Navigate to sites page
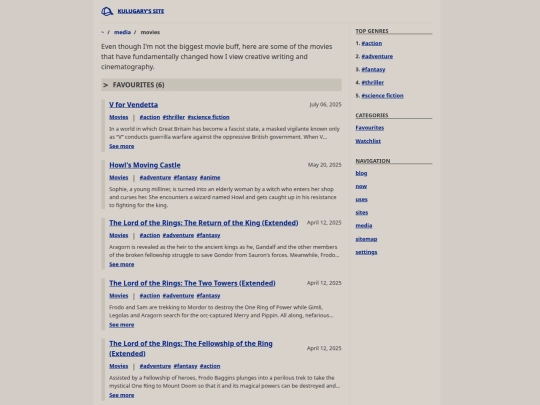Viewport: 540px width, 405px height. click(362, 212)
